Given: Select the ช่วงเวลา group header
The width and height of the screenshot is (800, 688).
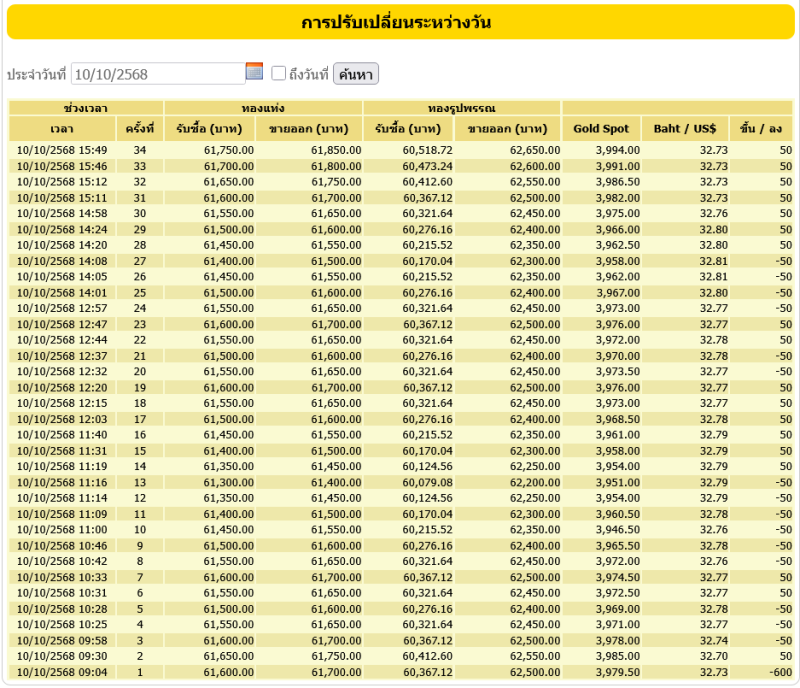Looking at the screenshot, I should [x=85, y=107].
